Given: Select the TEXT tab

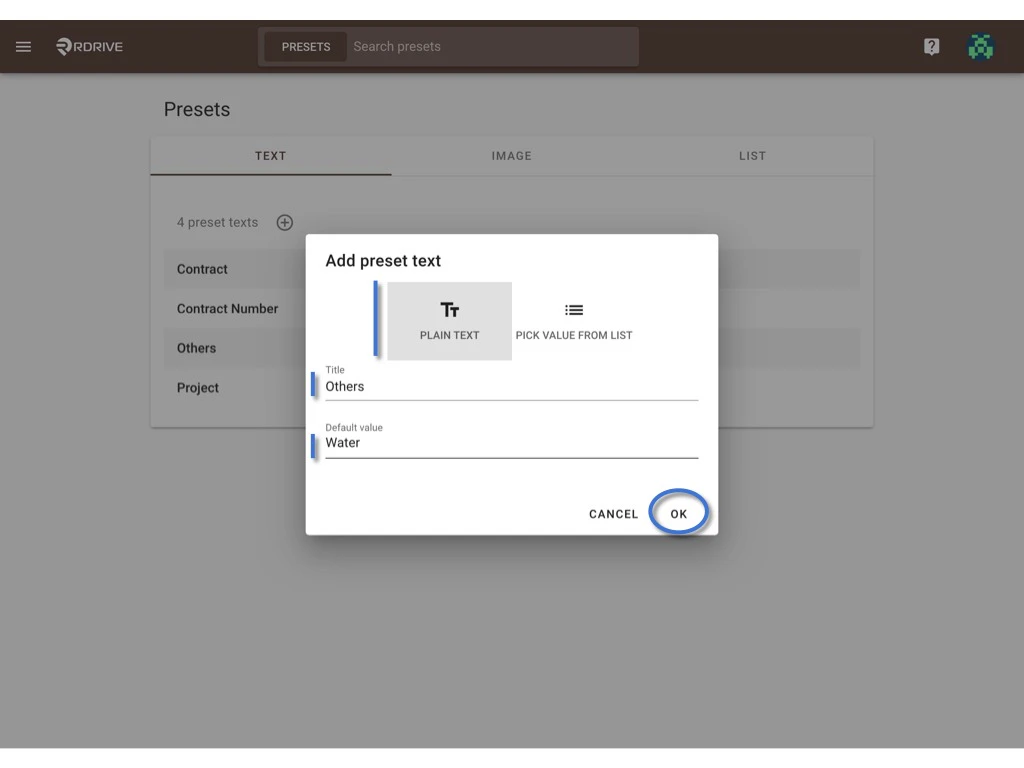Looking at the screenshot, I should 270,156.
